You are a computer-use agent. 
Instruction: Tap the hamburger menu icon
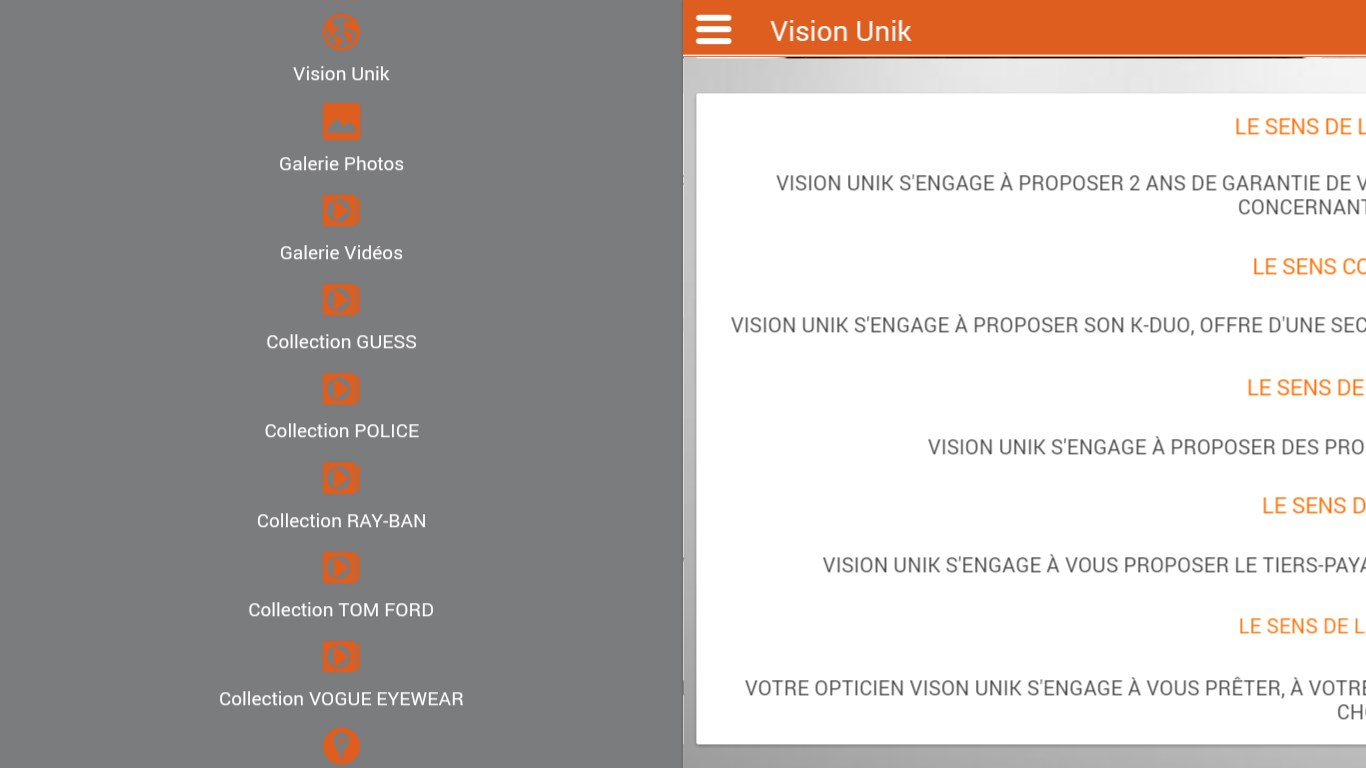[714, 30]
